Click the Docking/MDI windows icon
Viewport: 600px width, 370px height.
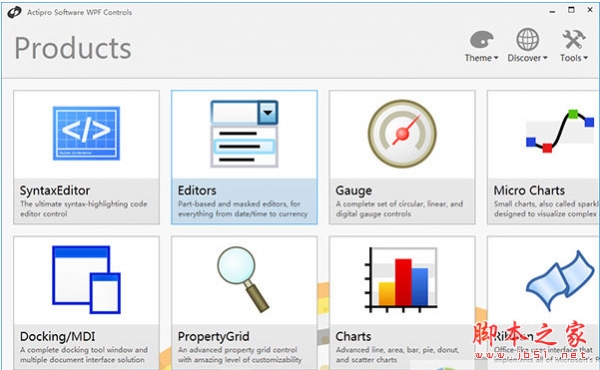coord(86,280)
